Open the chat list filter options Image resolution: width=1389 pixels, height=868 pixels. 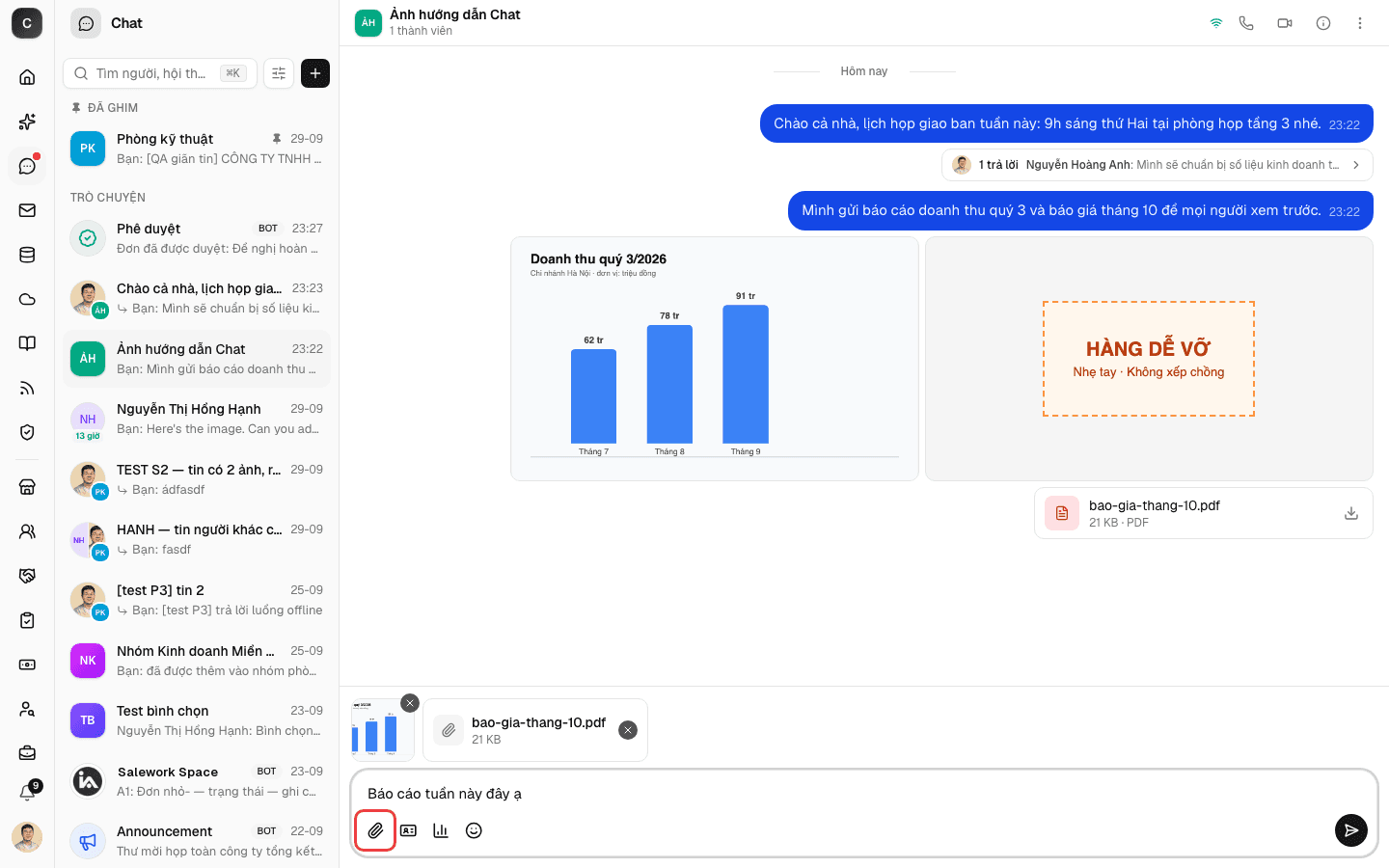(279, 73)
